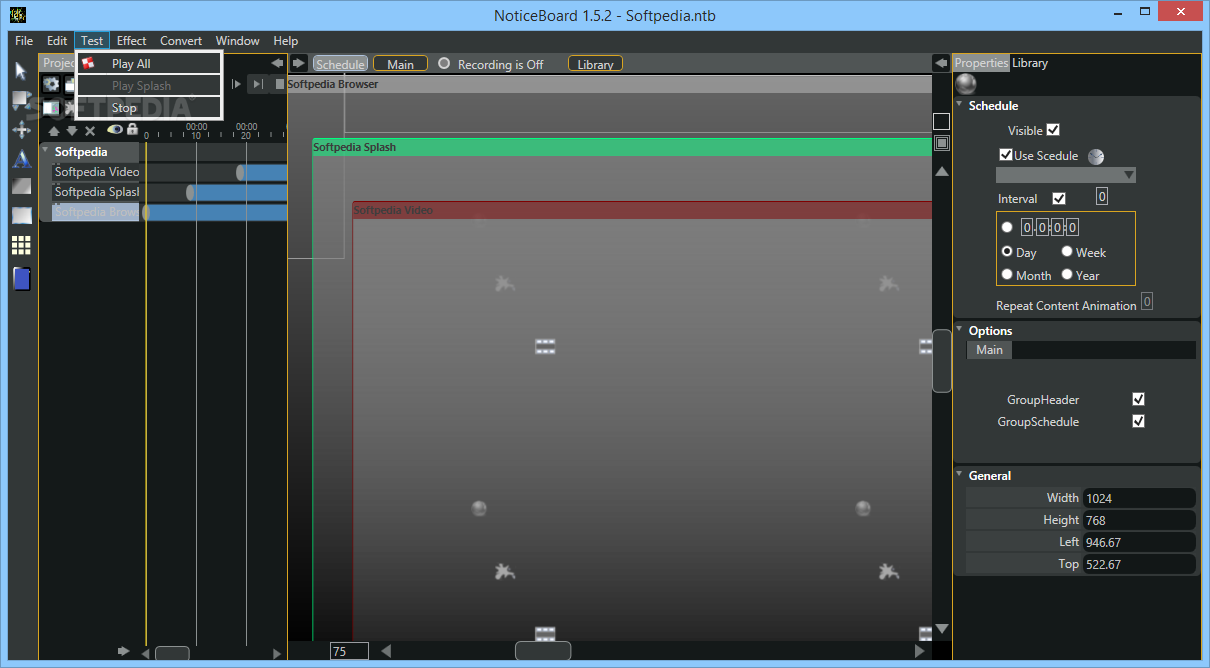
Task: Click the sphere icon under Properties tab
Action: click(965, 84)
